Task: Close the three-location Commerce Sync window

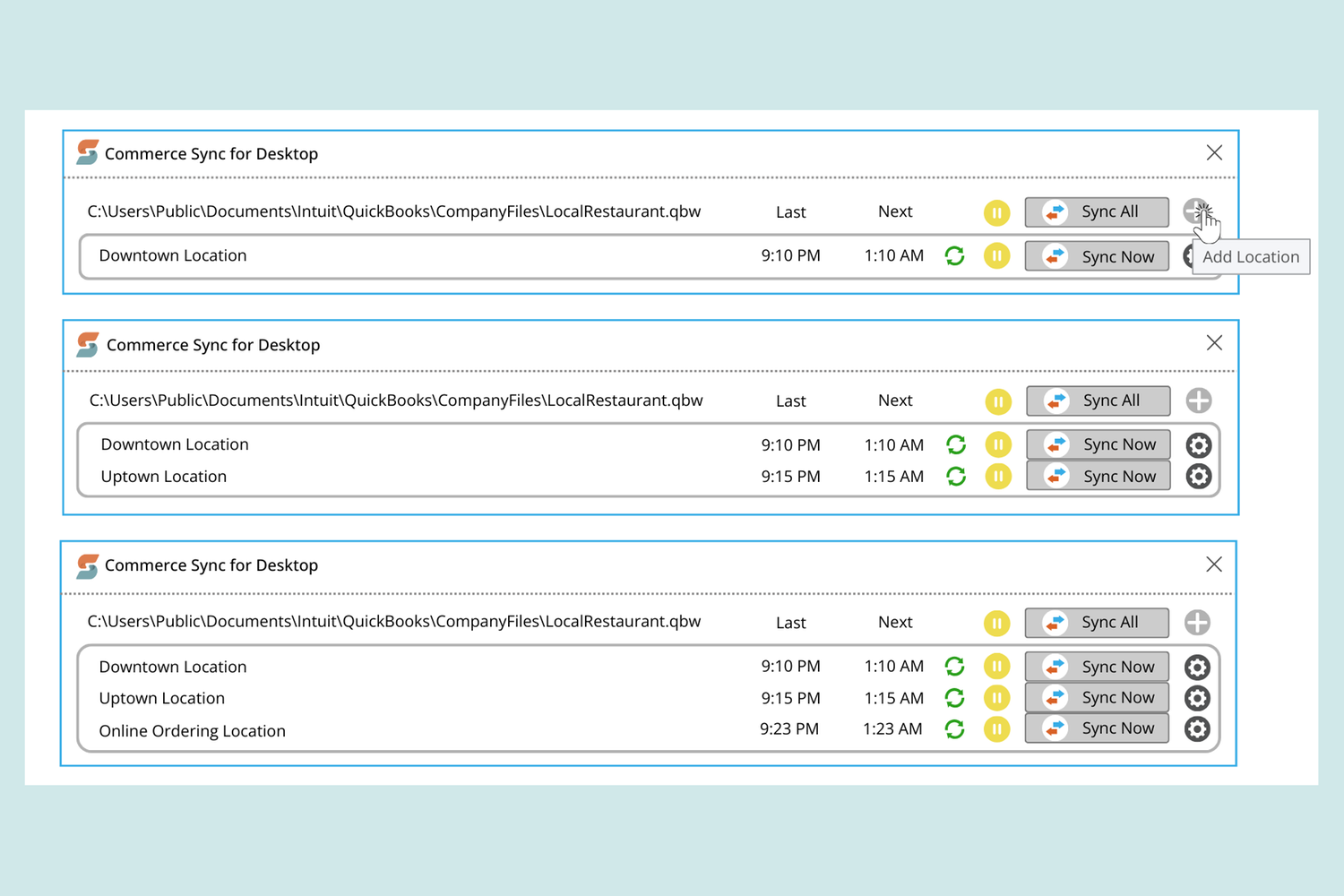Action: (1214, 564)
